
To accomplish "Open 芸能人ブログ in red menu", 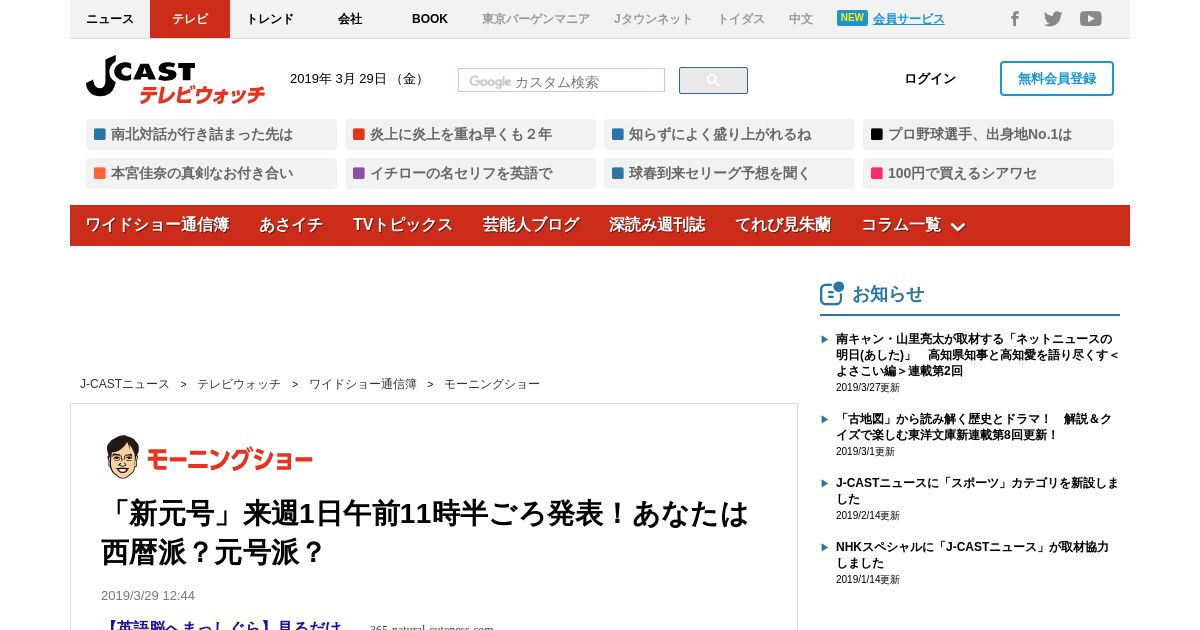I will point(531,225).
